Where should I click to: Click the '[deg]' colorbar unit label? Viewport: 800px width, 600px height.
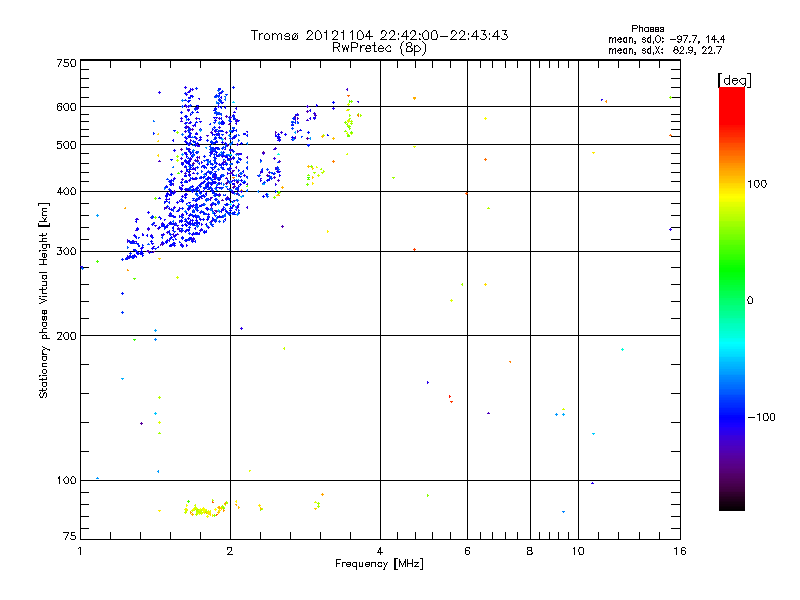734,81
